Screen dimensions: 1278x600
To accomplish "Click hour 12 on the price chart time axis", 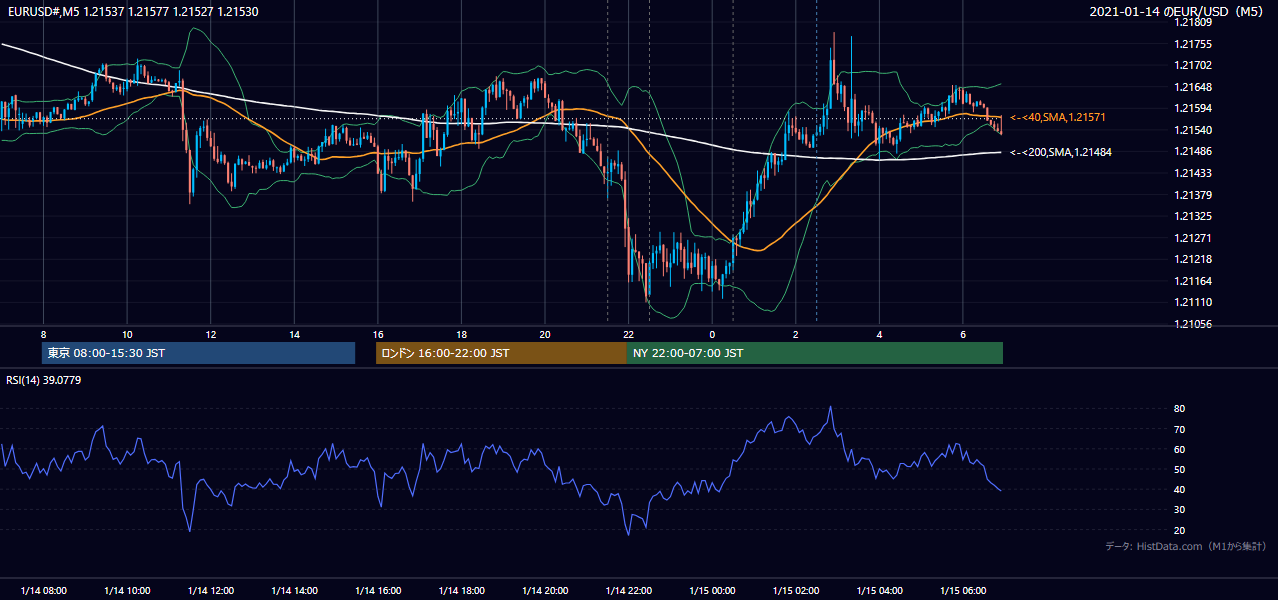I will [x=210, y=334].
